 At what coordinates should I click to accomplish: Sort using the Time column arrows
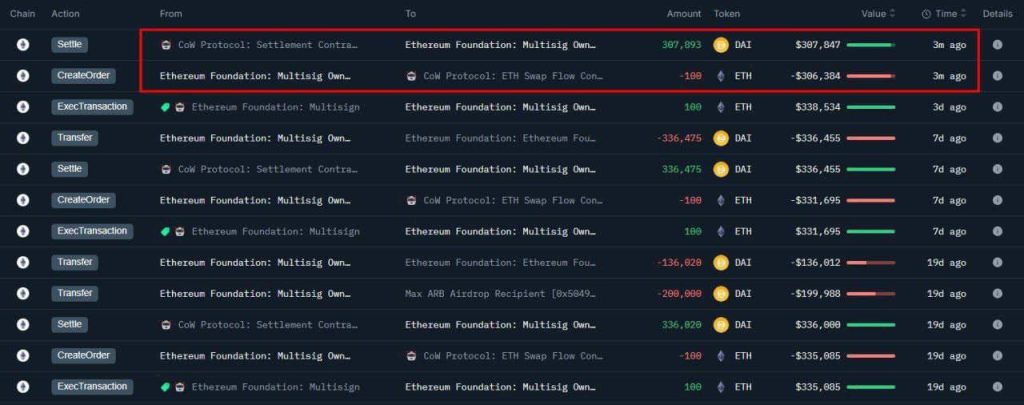965,14
